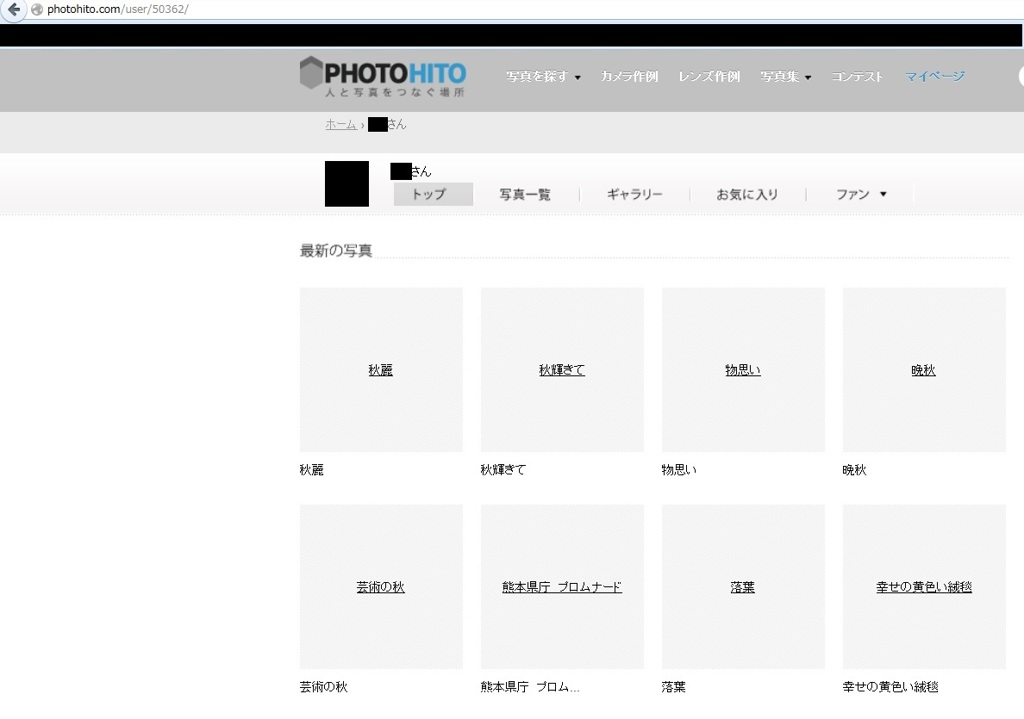The image size is (1024, 719).
Task: Open the photo titled 秋麗
Action: coord(380,369)
